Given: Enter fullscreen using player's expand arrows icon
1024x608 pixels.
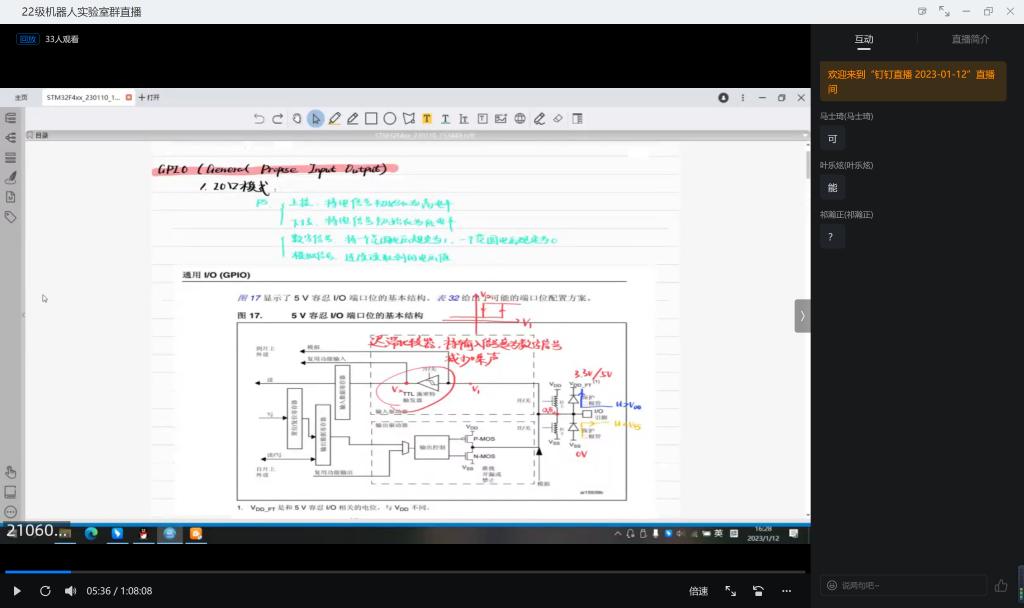Looking at the screenshot, I should pos(730,591).
